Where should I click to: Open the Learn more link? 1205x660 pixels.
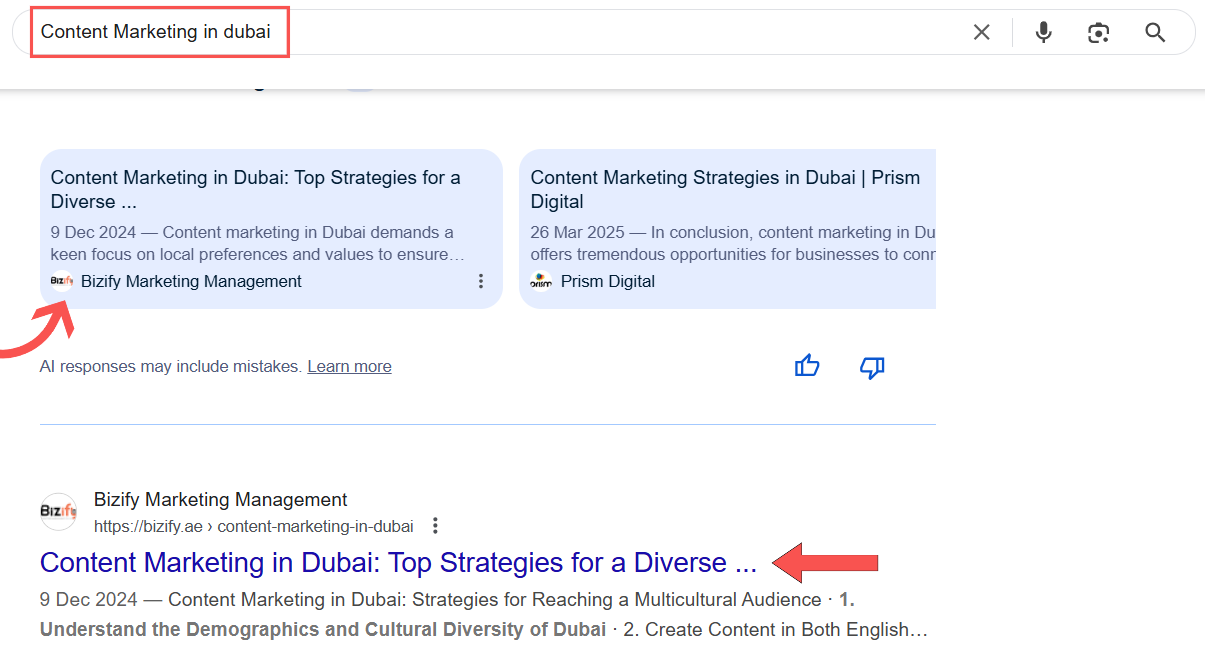pyautogui.click(x=349, y=366)
